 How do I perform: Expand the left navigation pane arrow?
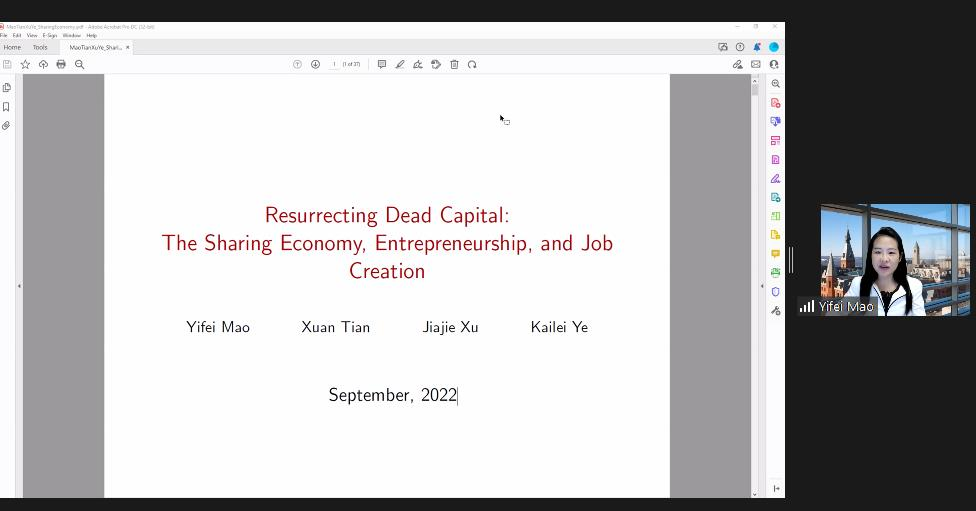pyautogui.click(x=19, y=286)
